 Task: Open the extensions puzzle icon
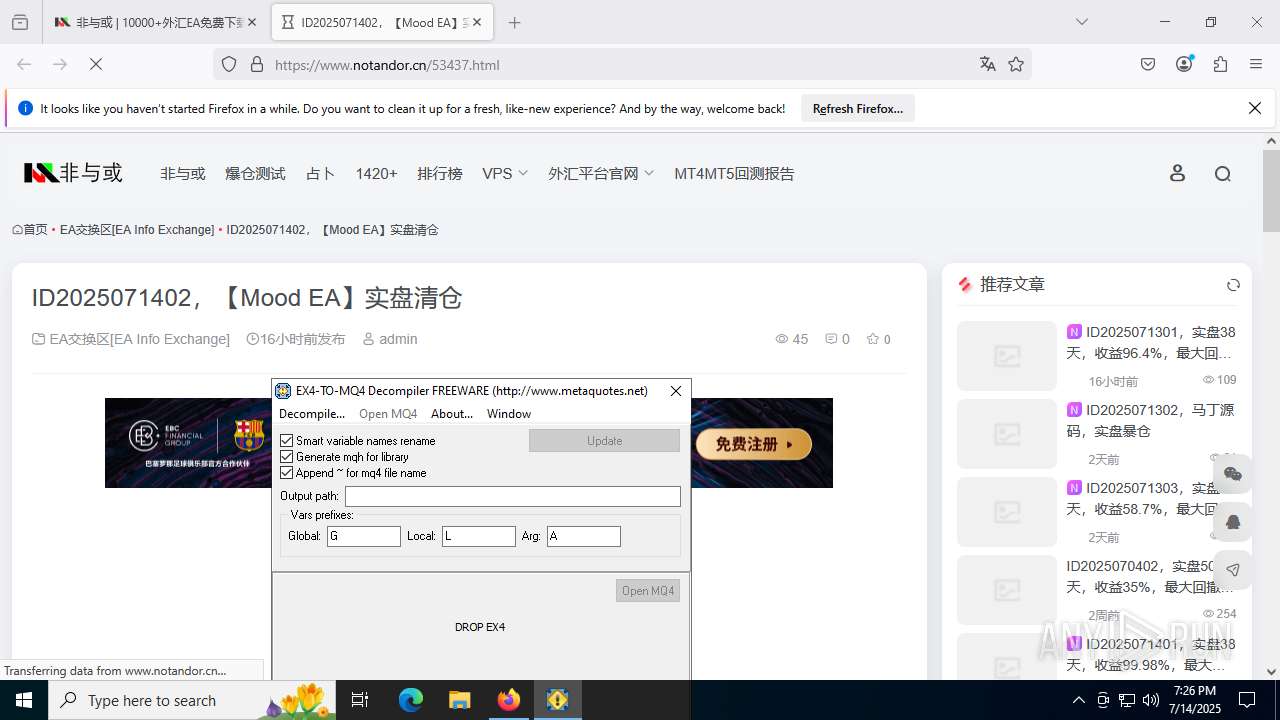point(1220,64)
